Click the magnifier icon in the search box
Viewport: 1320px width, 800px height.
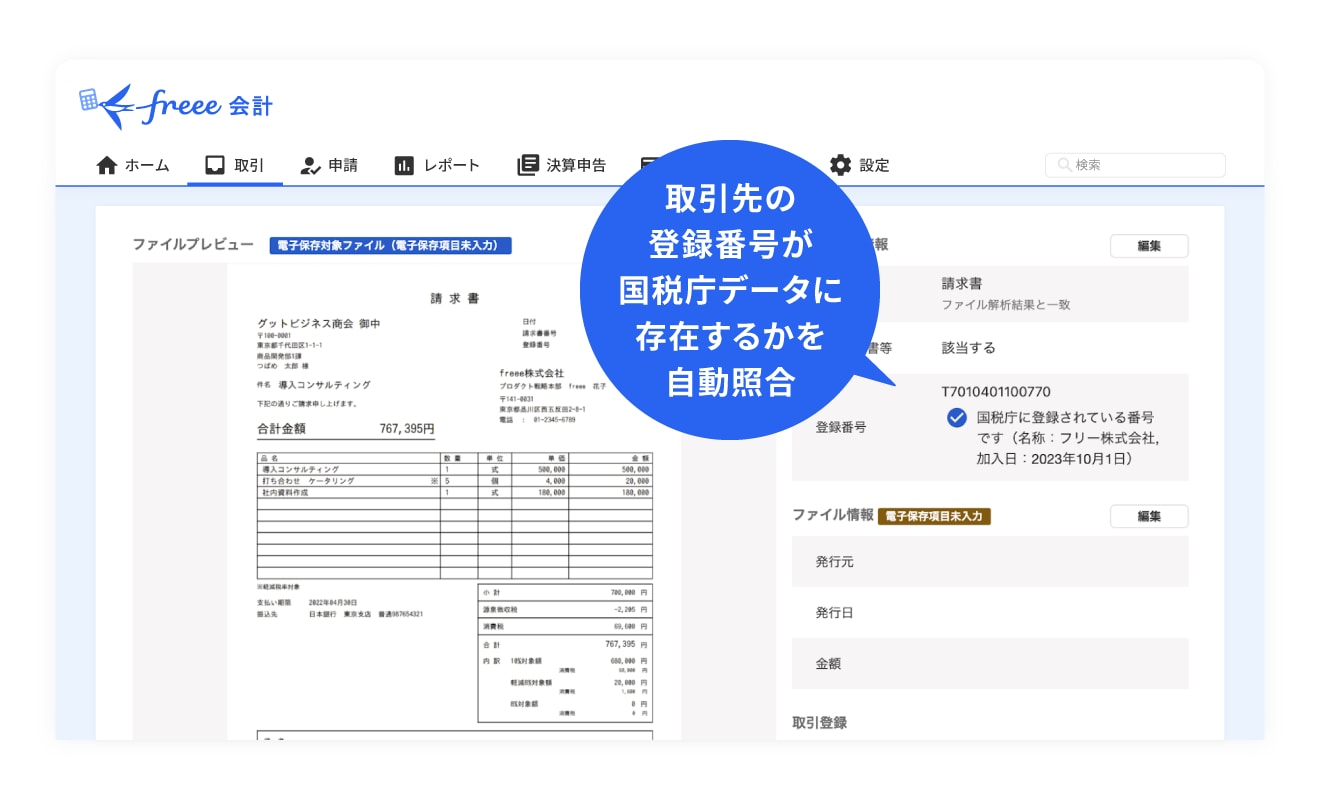click(1063, 165)
